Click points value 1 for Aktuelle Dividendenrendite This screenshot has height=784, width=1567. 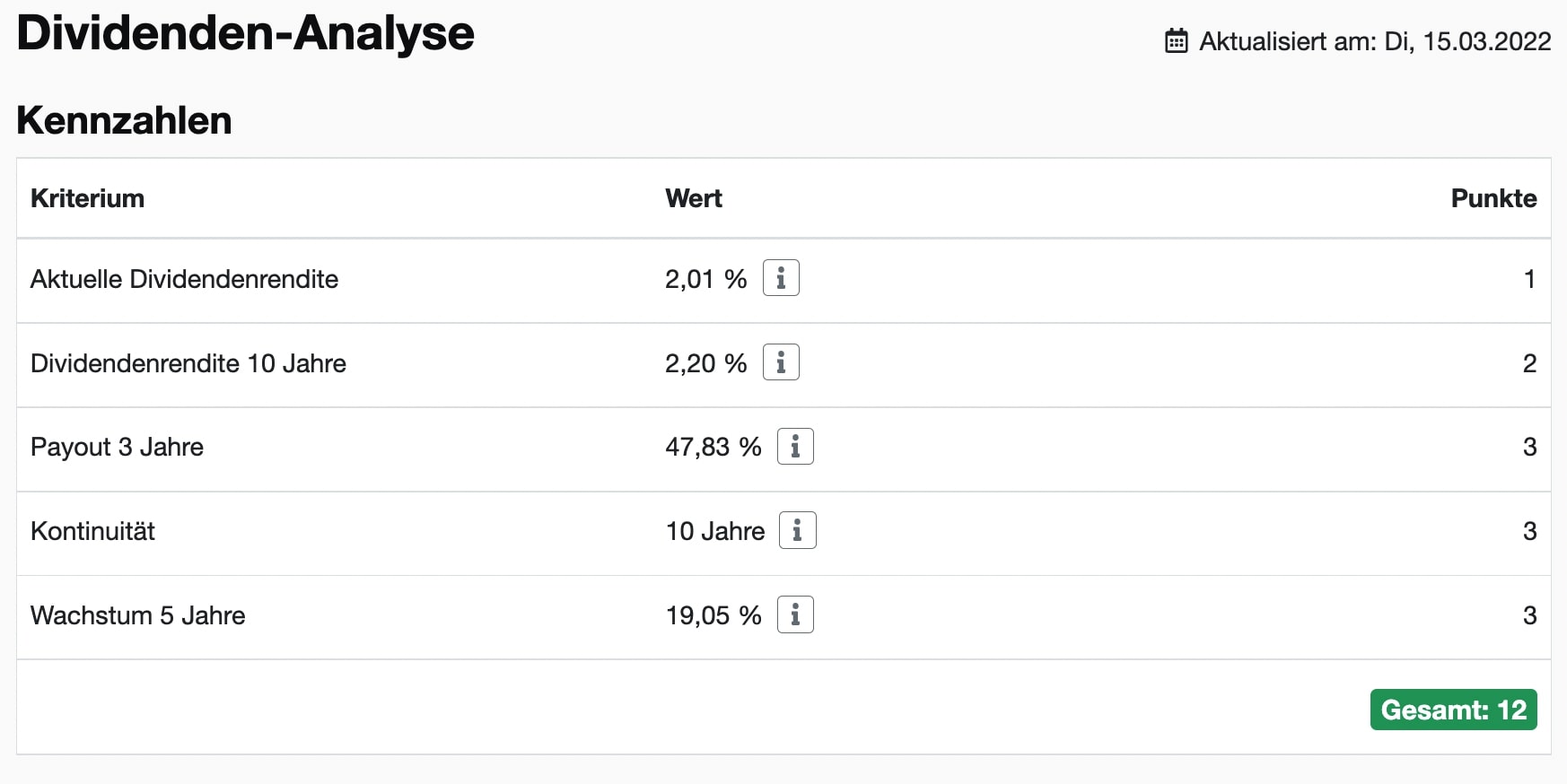click(x=1530, y=279)
